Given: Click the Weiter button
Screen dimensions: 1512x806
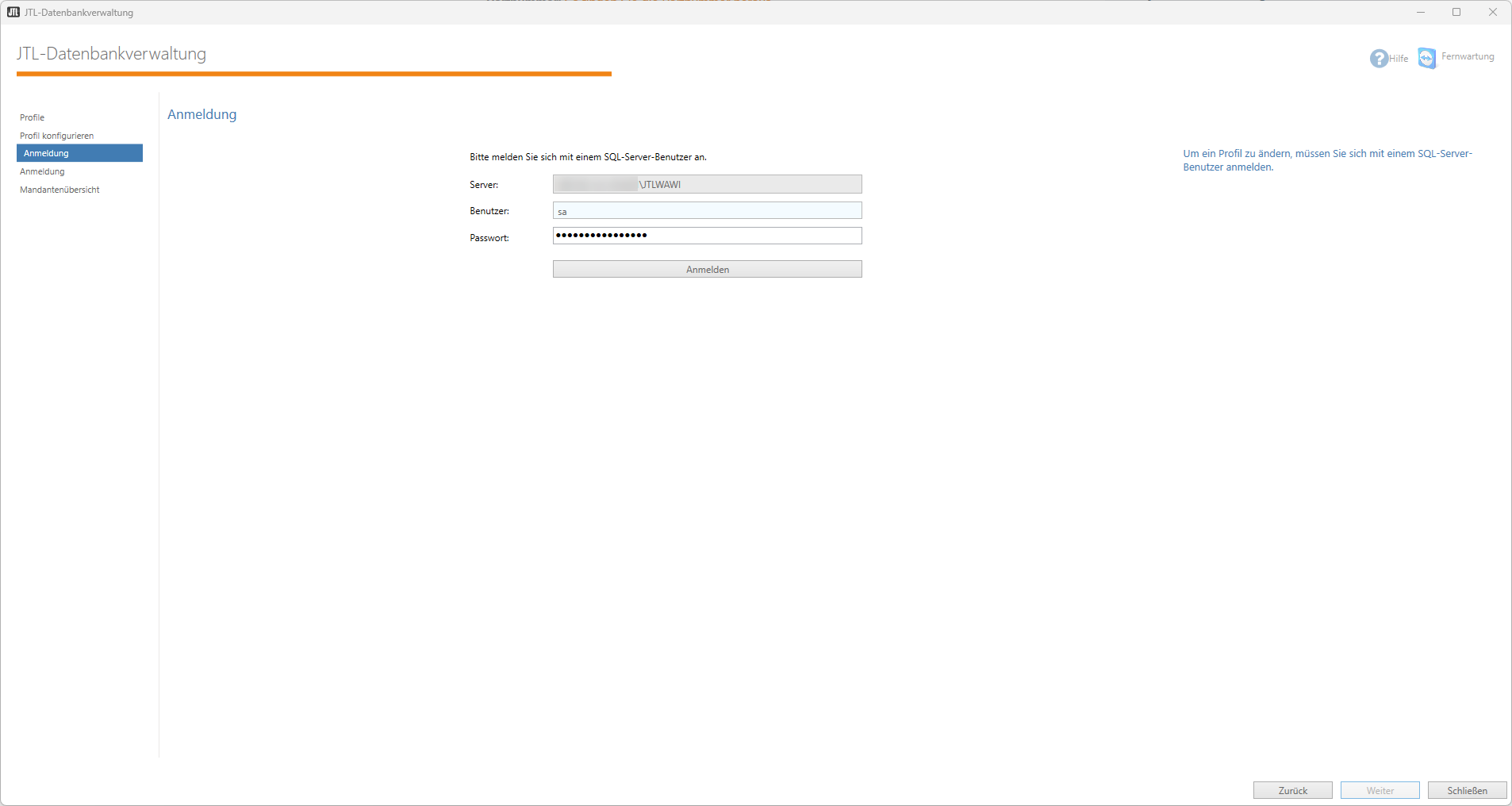Looking at the screenshot, I should [x=1380, y=790].
